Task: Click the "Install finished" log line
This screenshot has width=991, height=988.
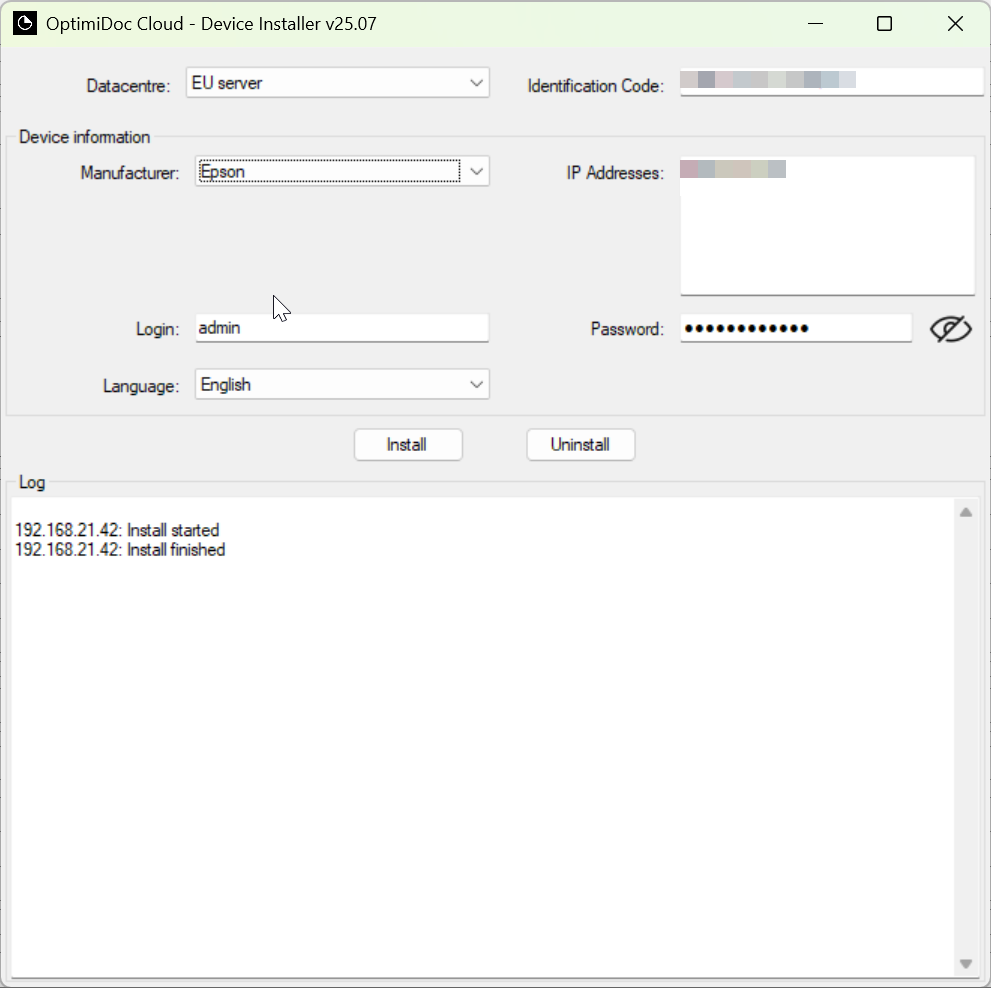Action: 120,550
